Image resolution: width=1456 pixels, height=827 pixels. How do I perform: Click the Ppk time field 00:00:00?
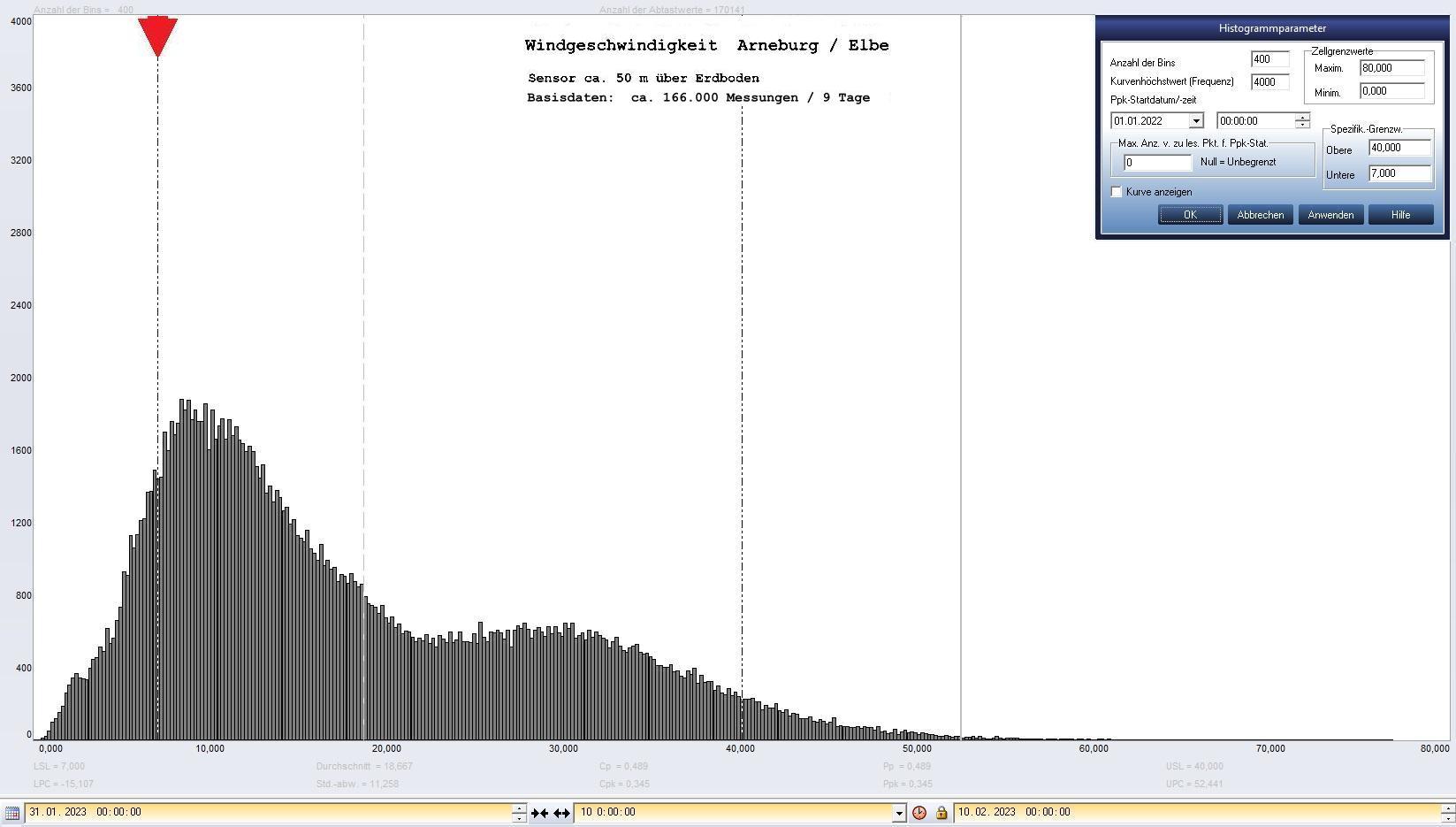(1256, 121)
